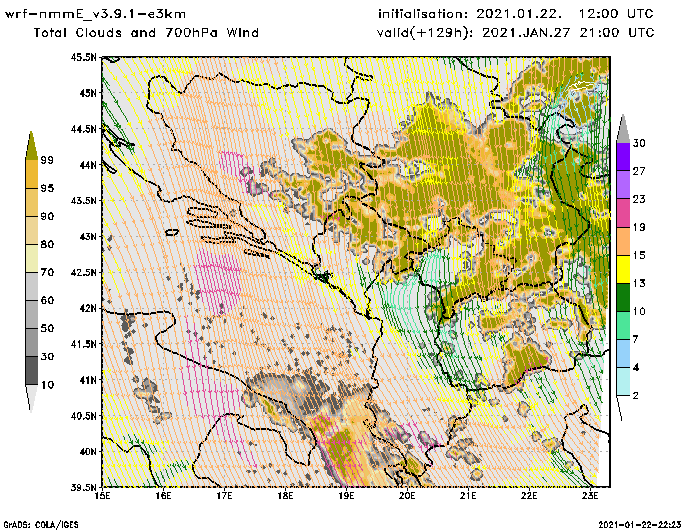Image resolution: width=700 pixels, height=530 pixels.
Task: Click the 17E longitude label
Action: click(x=224, y=496)
